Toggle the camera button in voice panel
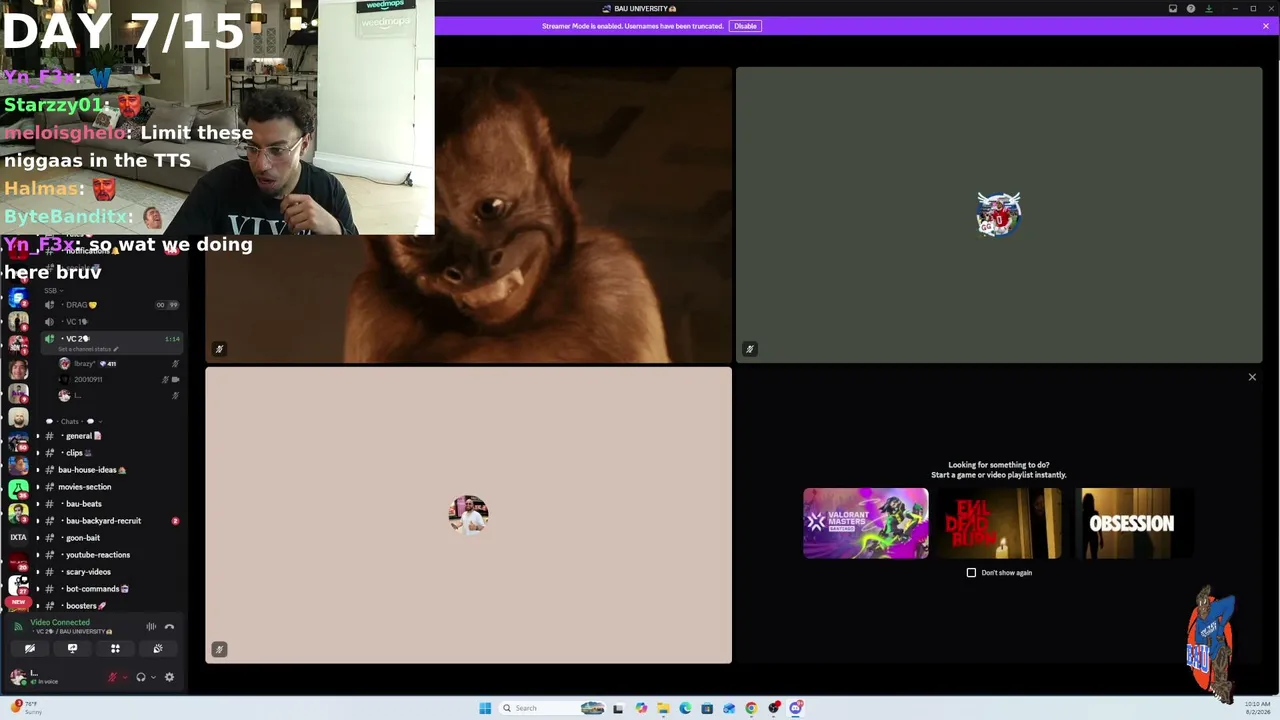 click(x=29, y=649)
